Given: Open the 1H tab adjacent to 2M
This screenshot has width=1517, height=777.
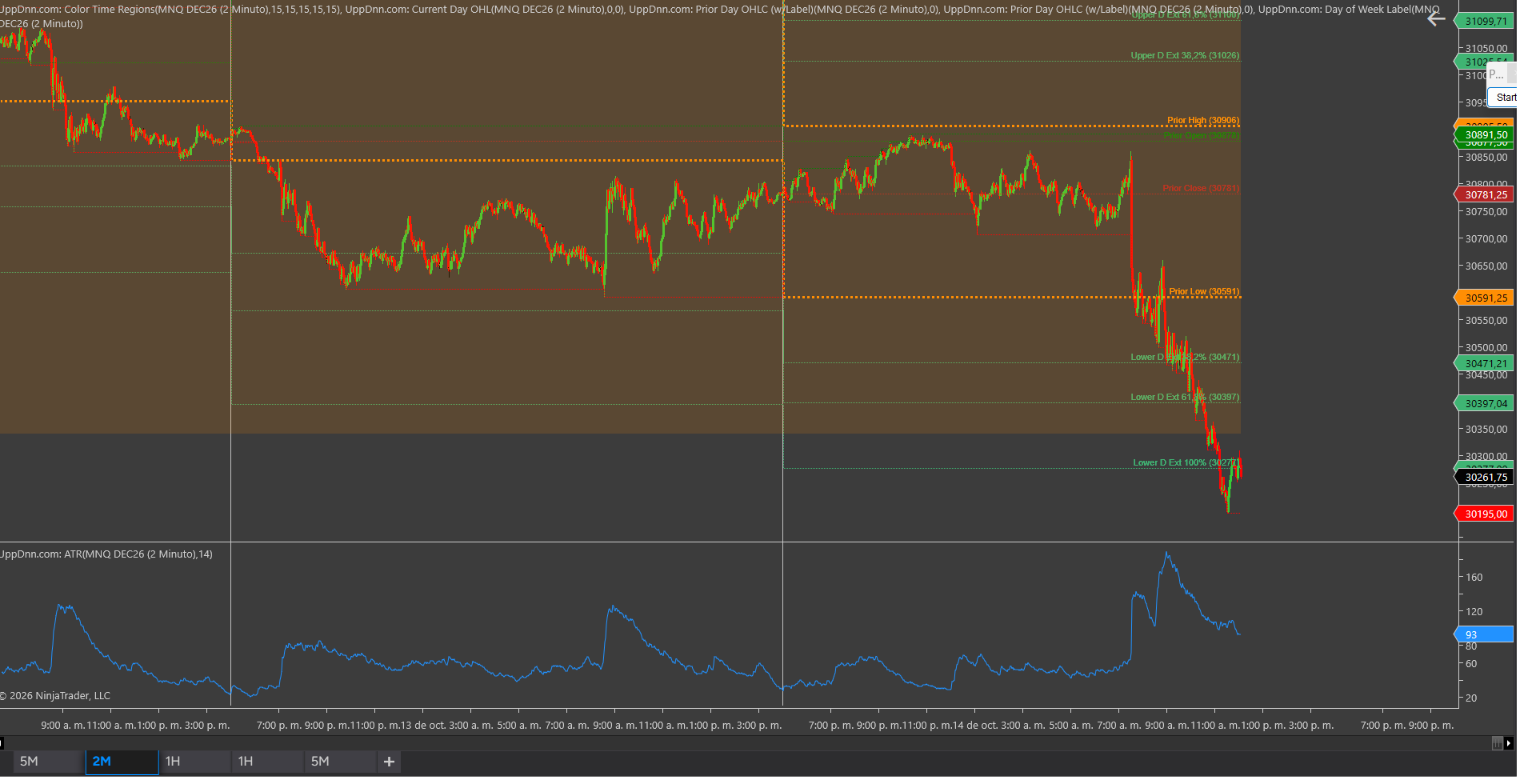Looking at the screenshot, I should [x=193, y=762].
